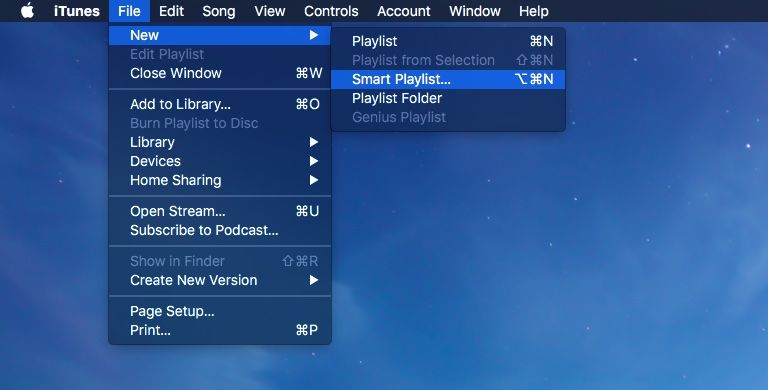Open the Help menu
The image size is (768, 390).
(x=534, y=11)
